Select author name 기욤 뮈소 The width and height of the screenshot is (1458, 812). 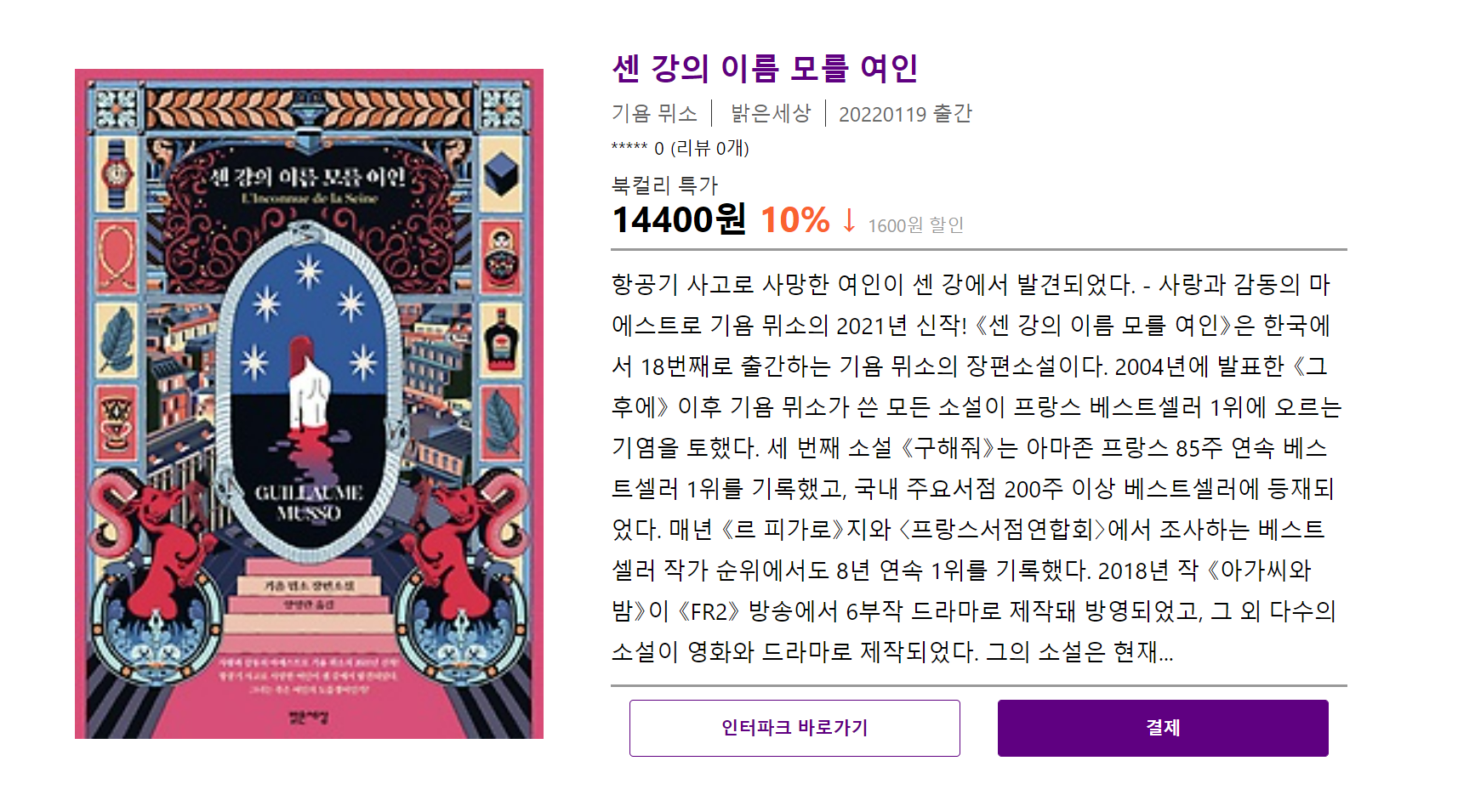click(654, 113)
